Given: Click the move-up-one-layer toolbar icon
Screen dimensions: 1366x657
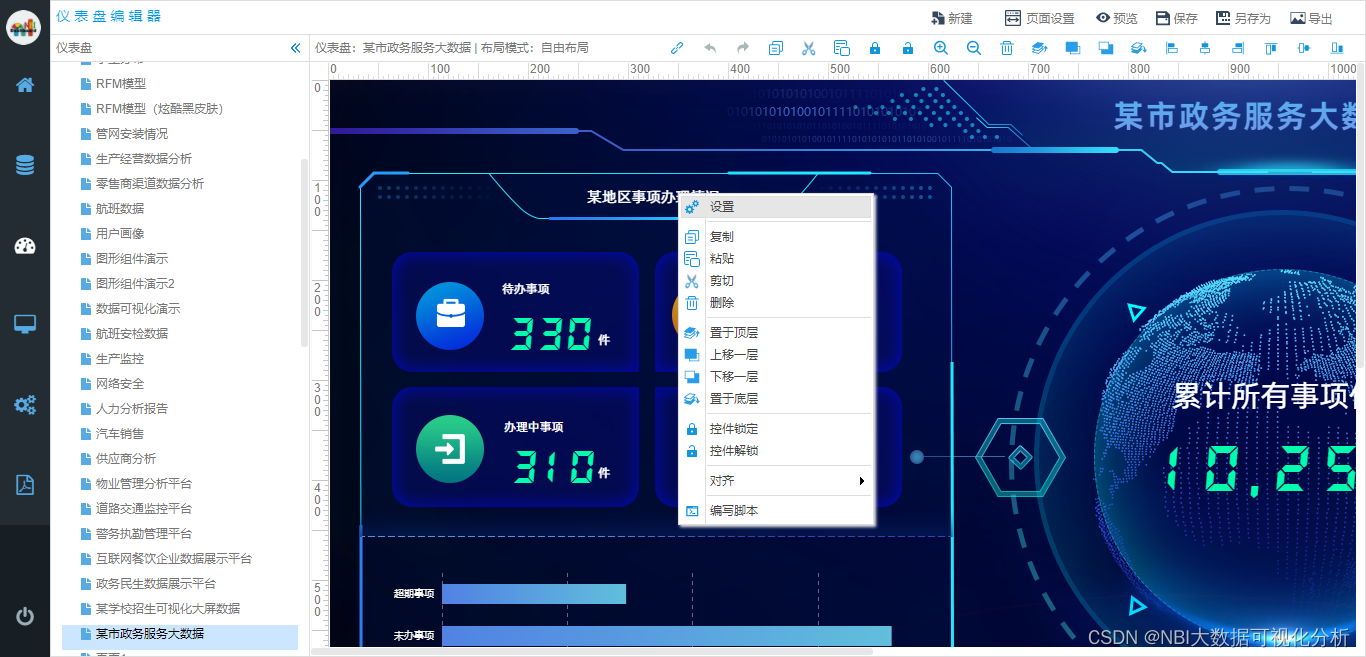Looking at the screenshot, I should [1073, 47].
